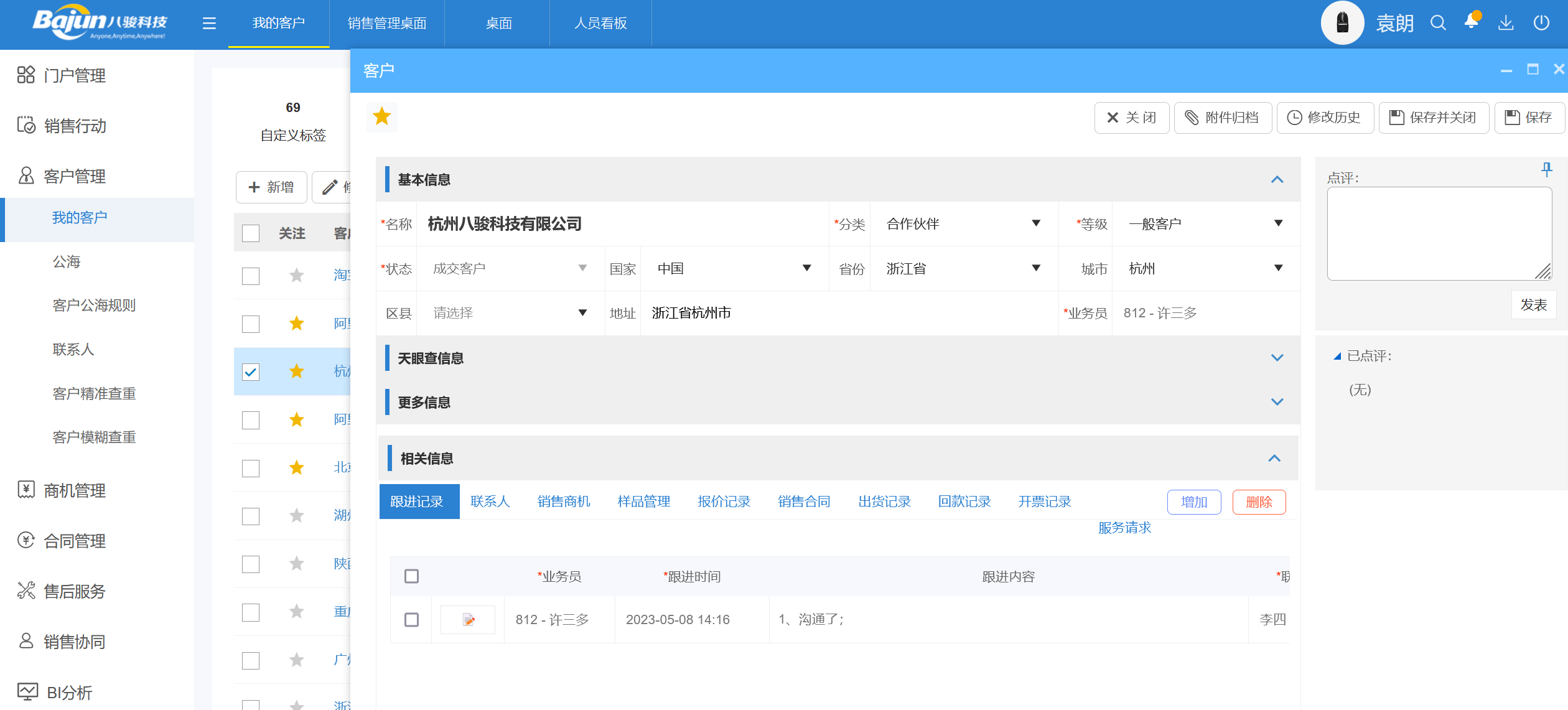Toggle the yellow favorite star on customer
The height and width of the screenshot is (710, 1568).
381,116
